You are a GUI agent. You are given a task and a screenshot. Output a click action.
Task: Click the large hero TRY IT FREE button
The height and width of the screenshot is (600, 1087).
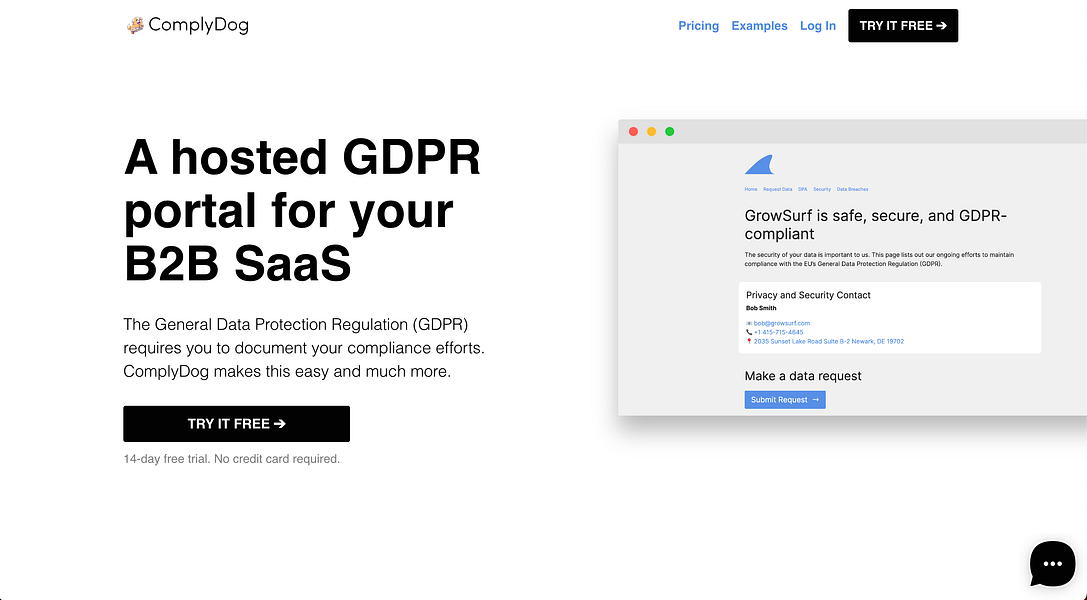pyautogui.click(x=236, y=424)
